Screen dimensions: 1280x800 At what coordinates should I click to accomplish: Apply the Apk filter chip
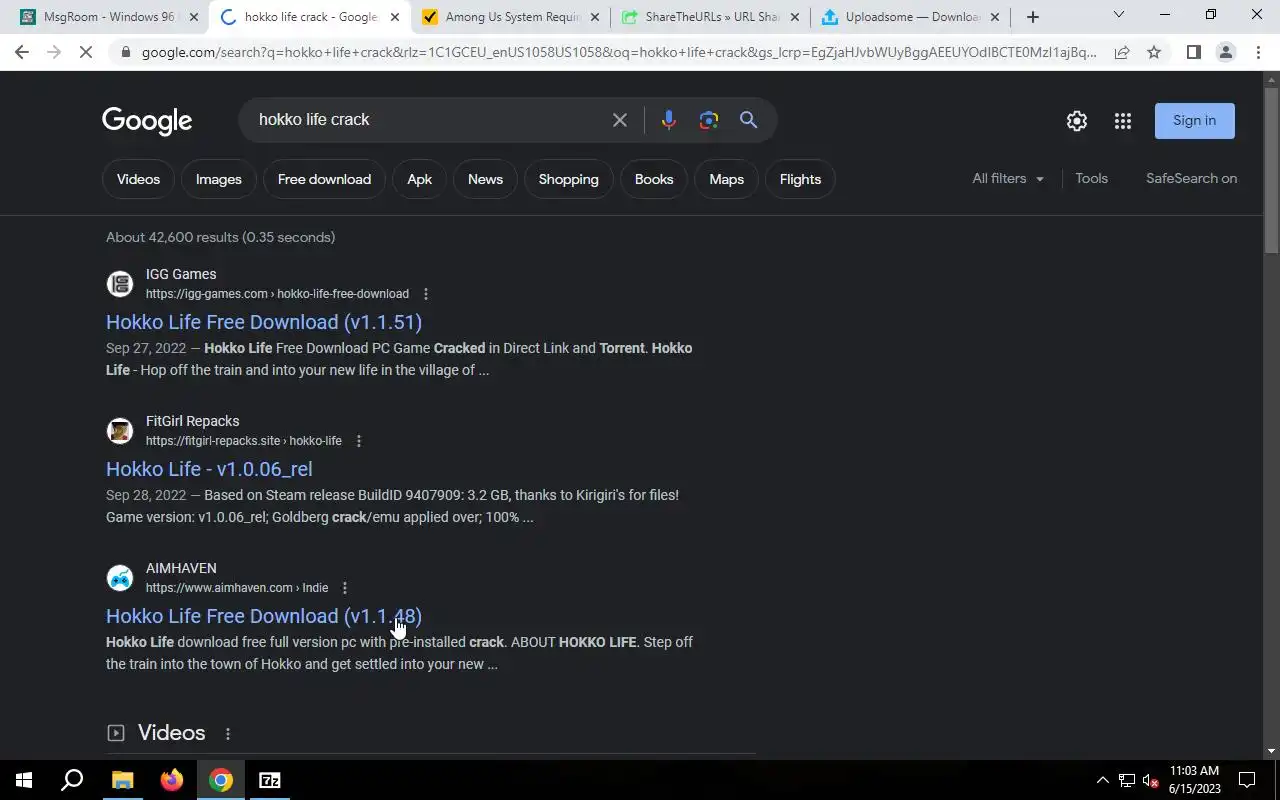coord(419,180)
